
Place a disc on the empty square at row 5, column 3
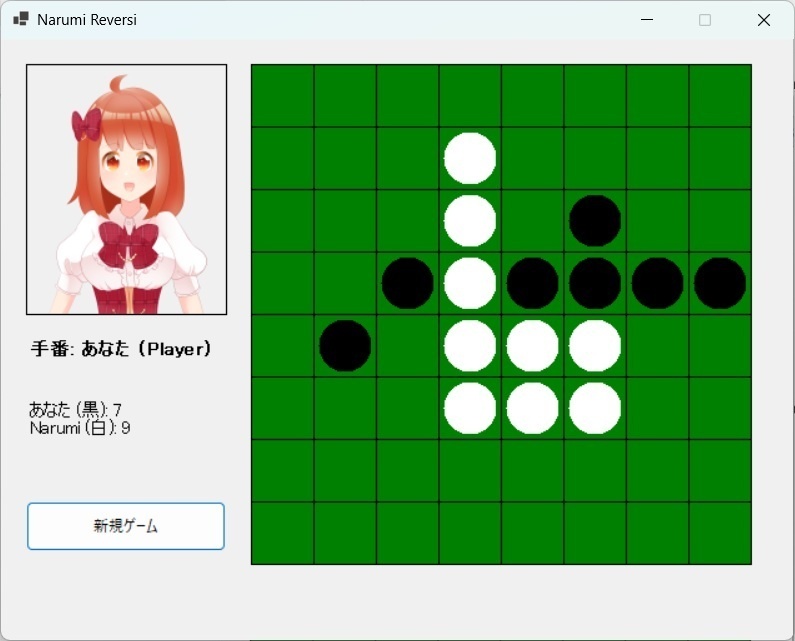click(408, 345)
